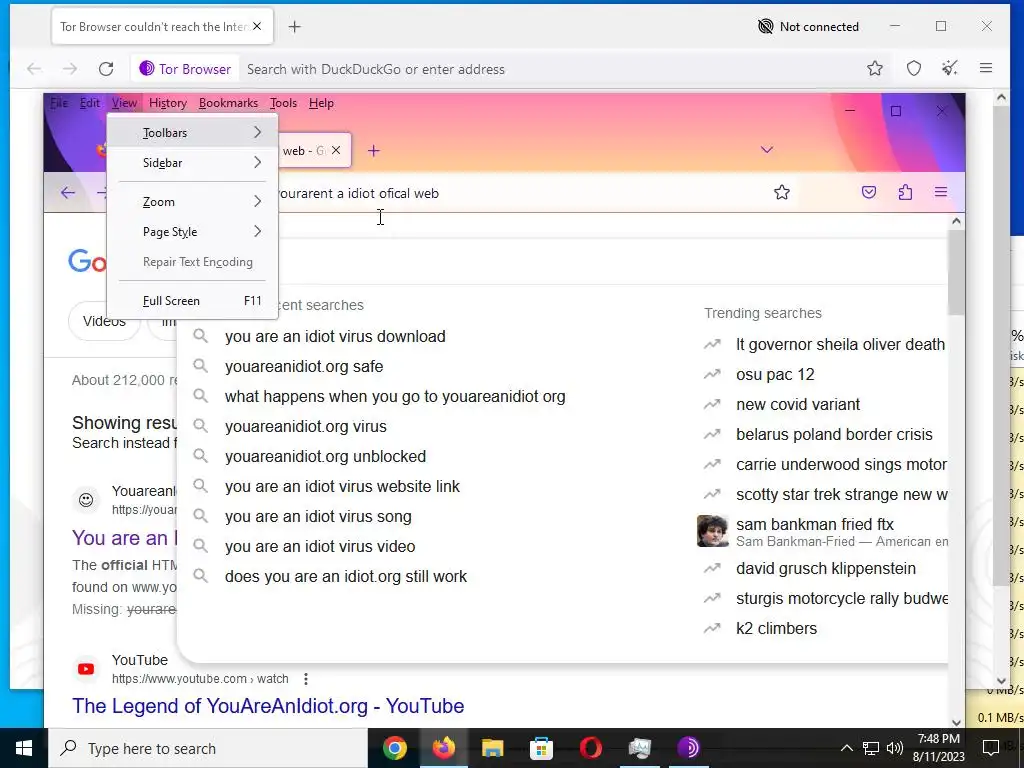Open new Firefox tab with plus
Screen dimensions: 1024x768
tap(374, 151)
